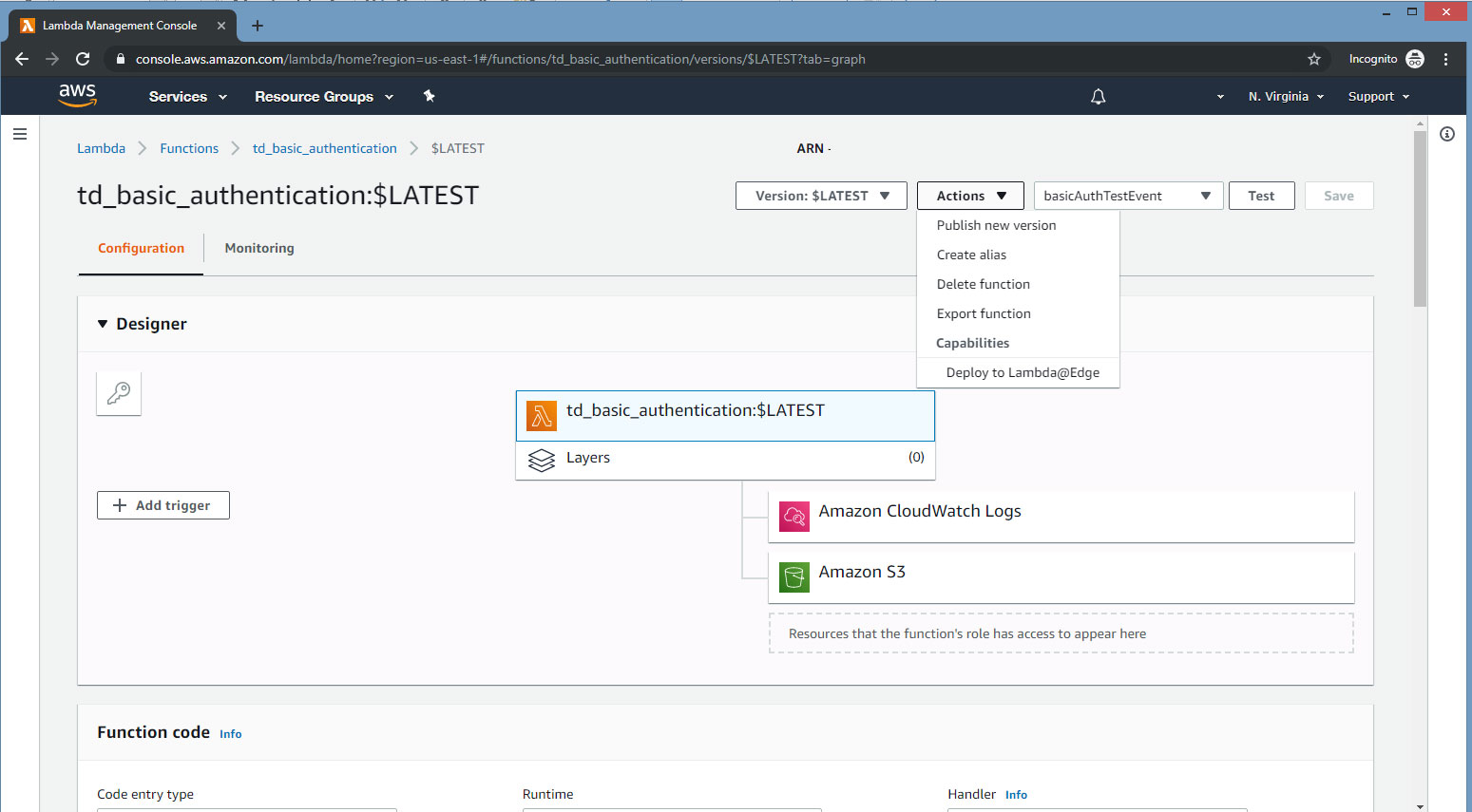
Task: Close the Lambda Management Console tab
Action: [221, 26]
